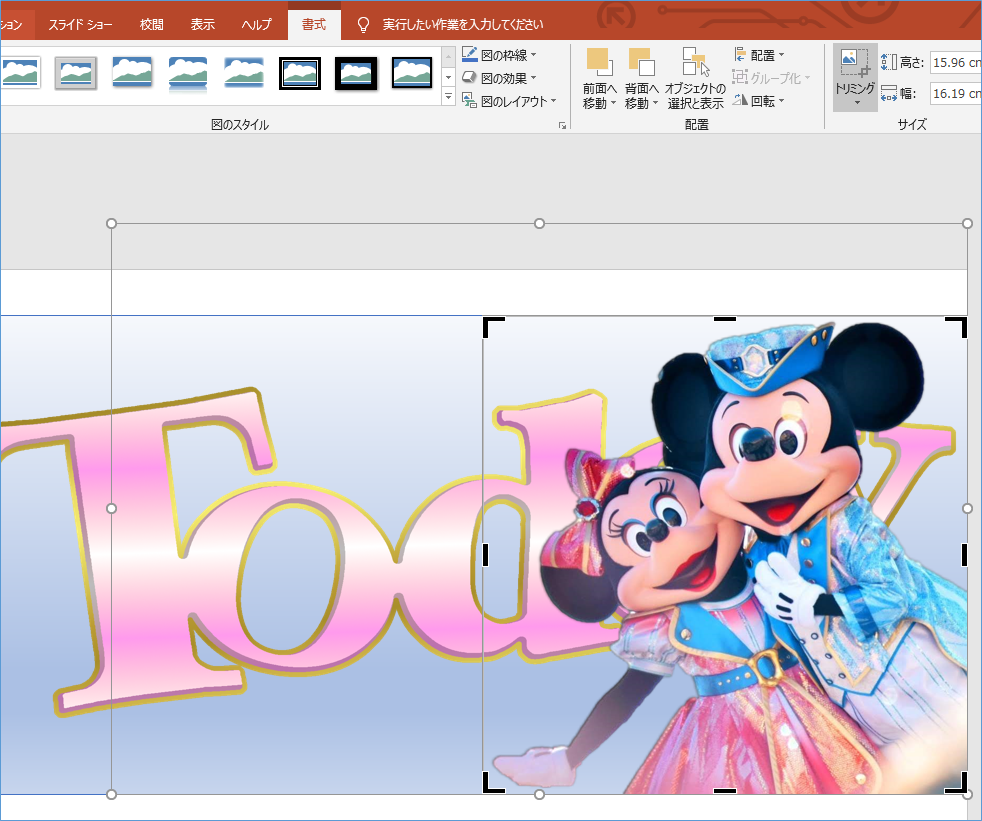The width and height of the screenshot is (982, 821).
Task: Open the 図のスタイル dialog launcher
Action: (562, 126)
